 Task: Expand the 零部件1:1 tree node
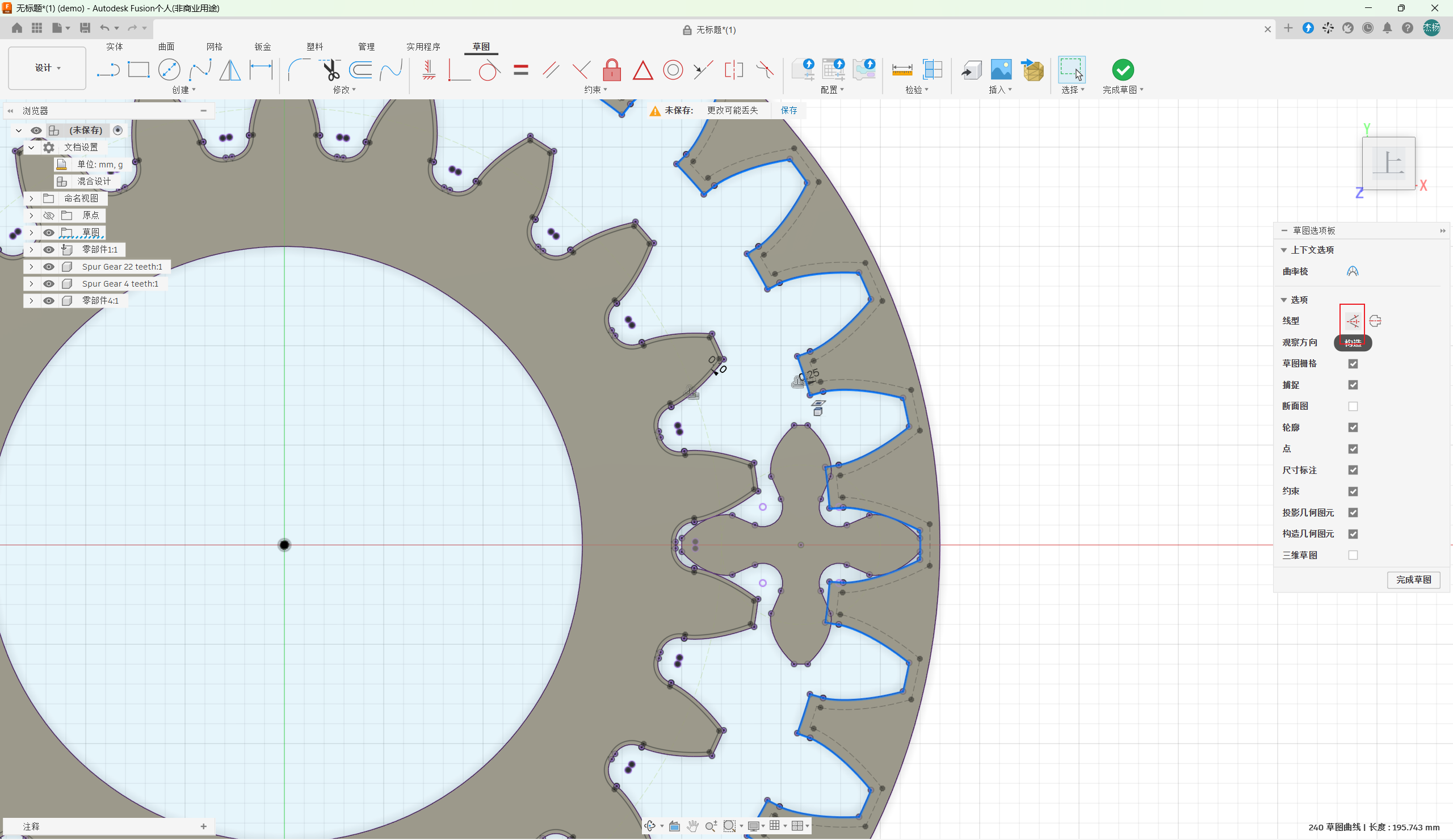click(31, 250)
